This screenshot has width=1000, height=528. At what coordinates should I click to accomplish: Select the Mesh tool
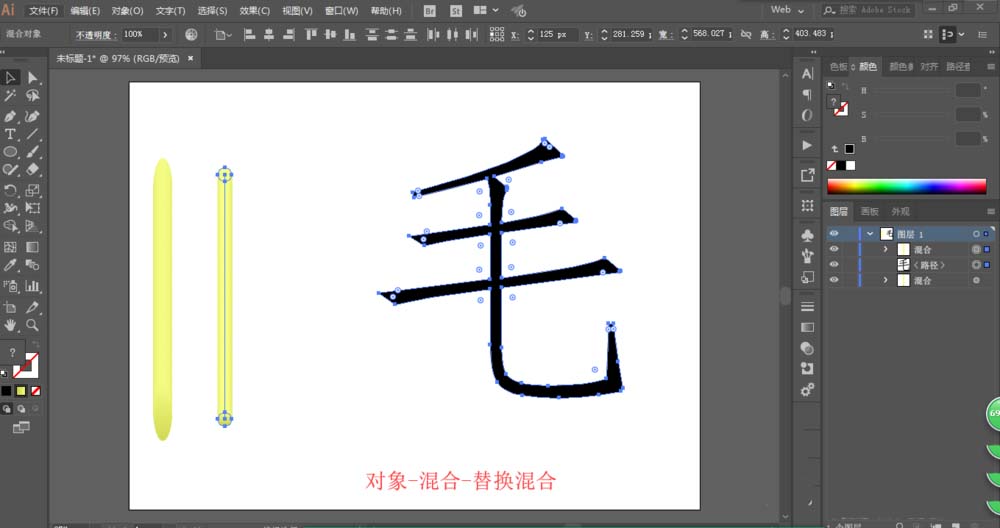(10, 247)
